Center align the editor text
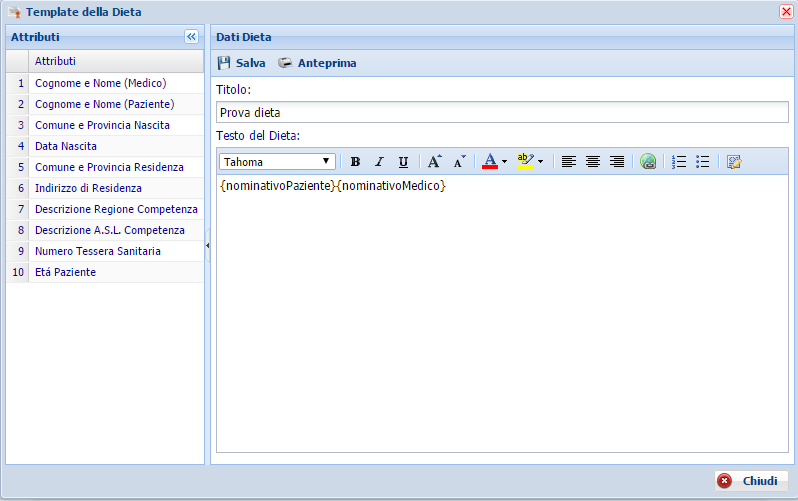The height and width of the screenshot is (501, 798). coord(592,162)
